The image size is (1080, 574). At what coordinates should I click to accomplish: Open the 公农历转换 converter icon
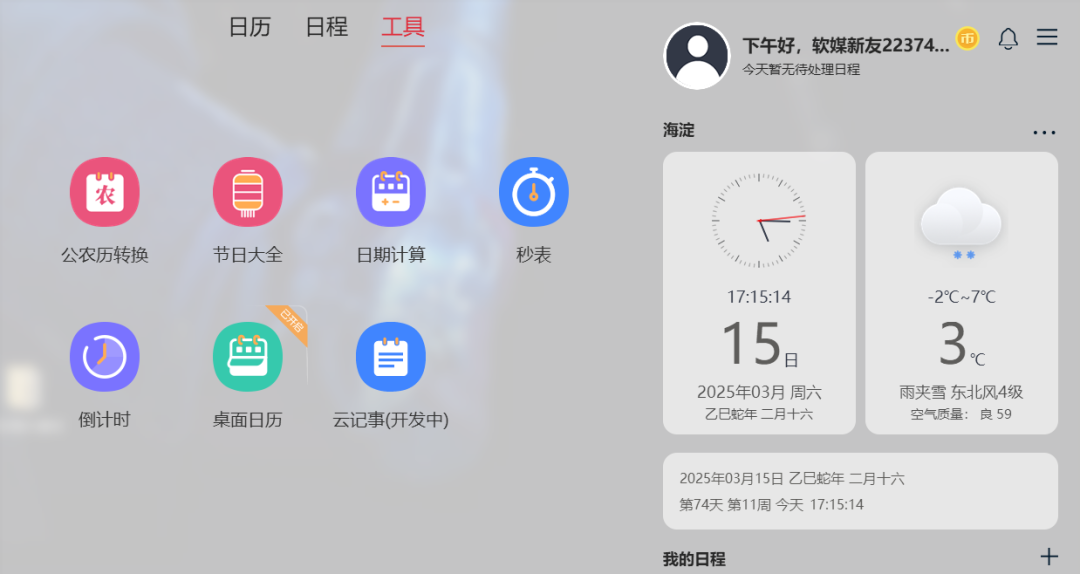[x=105, y=192]
